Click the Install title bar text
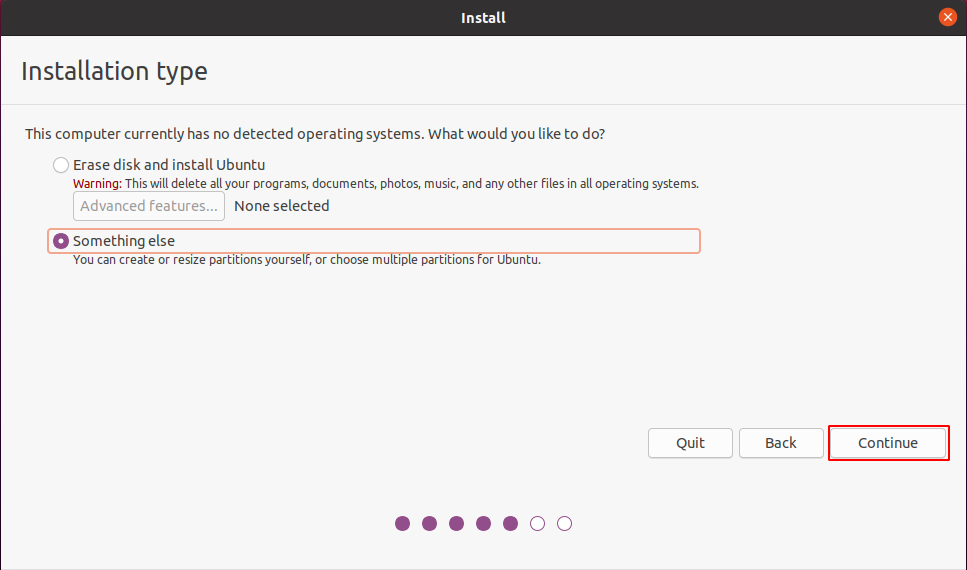The width and height of the screenshot is (967, 570). pyautogui.click(x=483, y=17)
